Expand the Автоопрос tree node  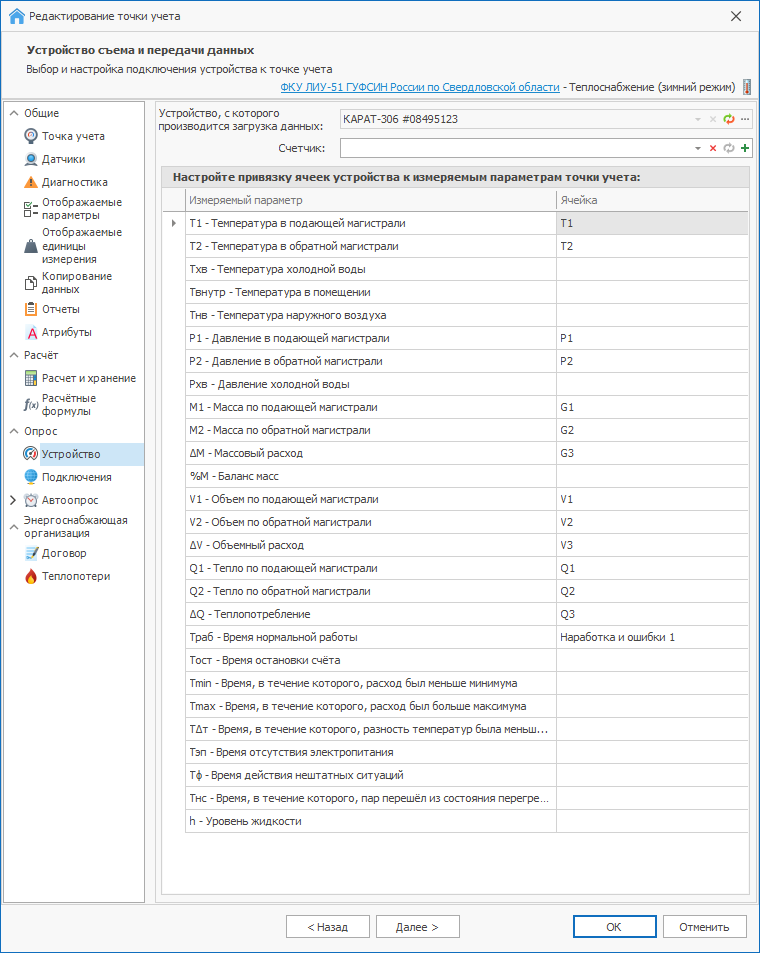(x=13, y=500)
